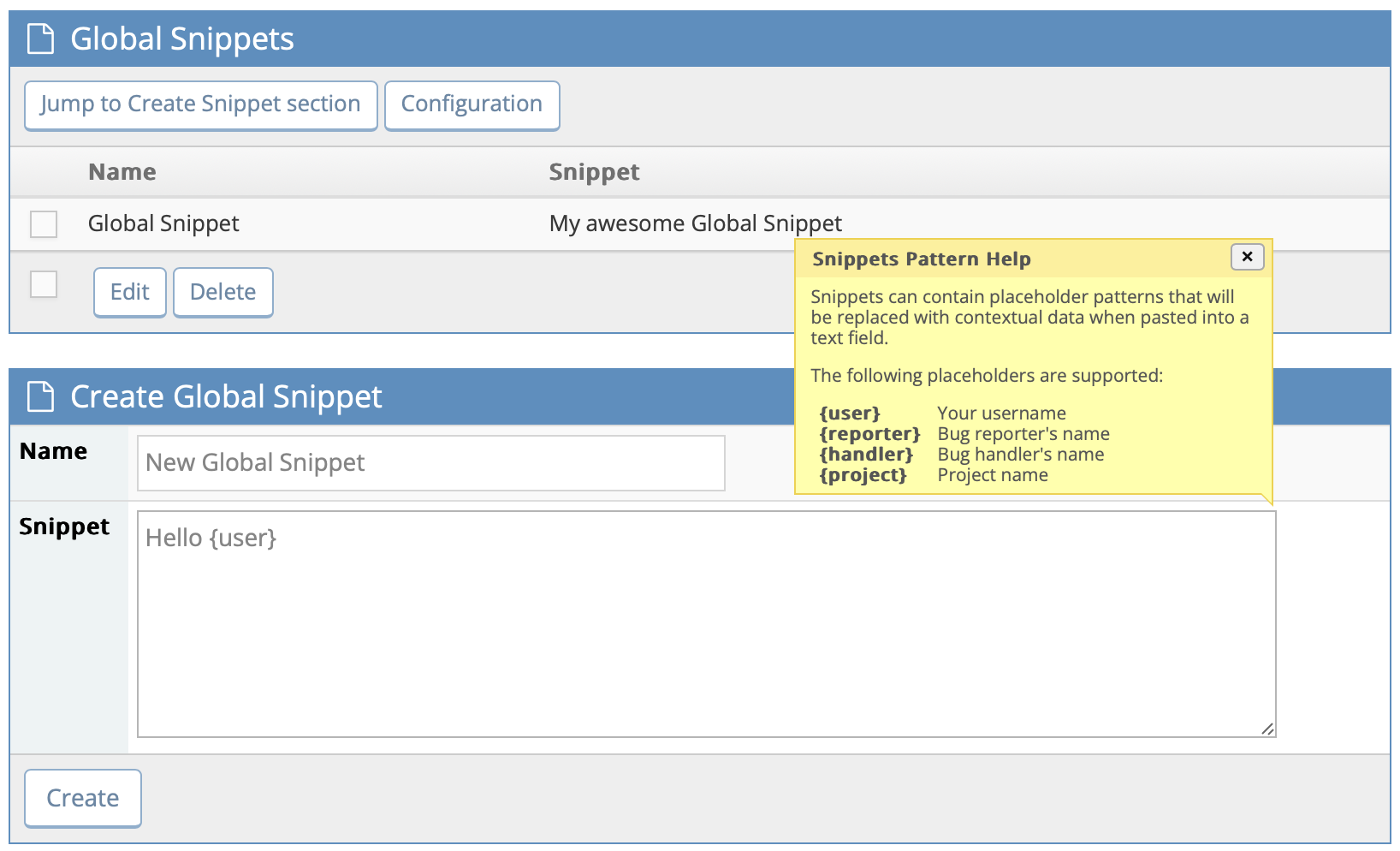
Task: Click 'The following placeholders are supported:' text
Action: tap(987, 376)
